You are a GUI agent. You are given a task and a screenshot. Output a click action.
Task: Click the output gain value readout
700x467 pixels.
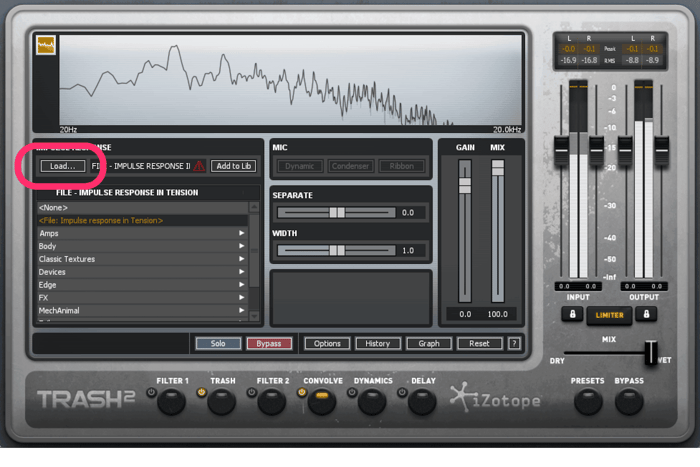click(x=644, y=286)
